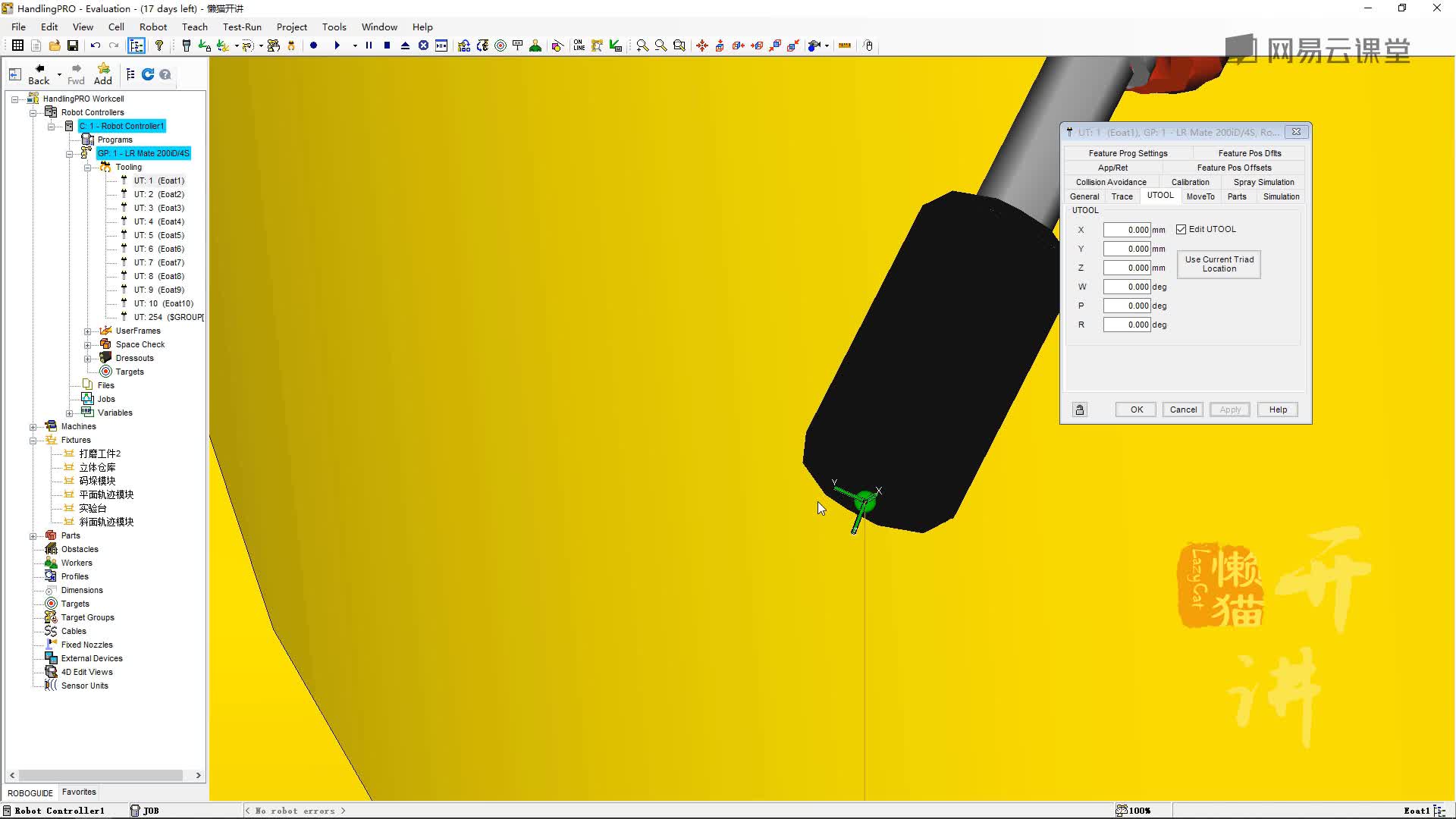This screenshot has width=1456, height=819.
Task: Switch to the Calibration tab
Action: click(1190, 182)
